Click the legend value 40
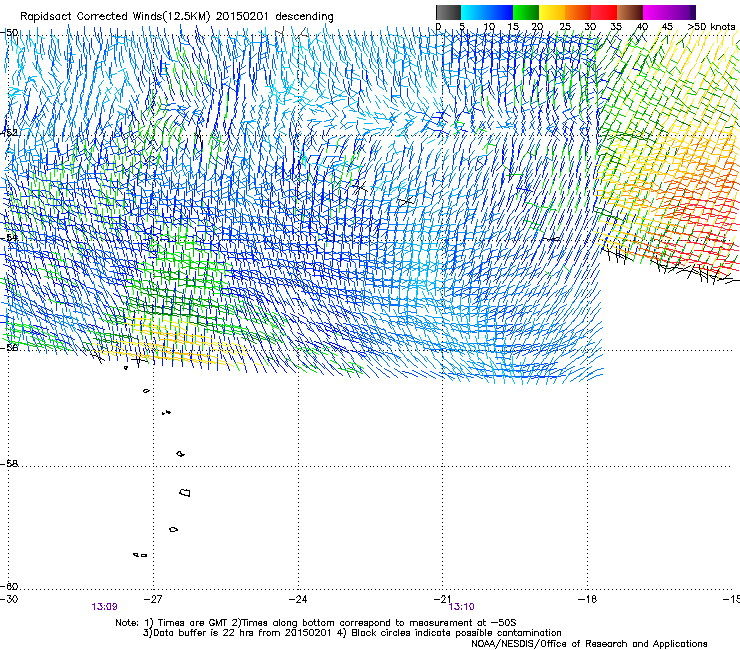 coord(642,27)
